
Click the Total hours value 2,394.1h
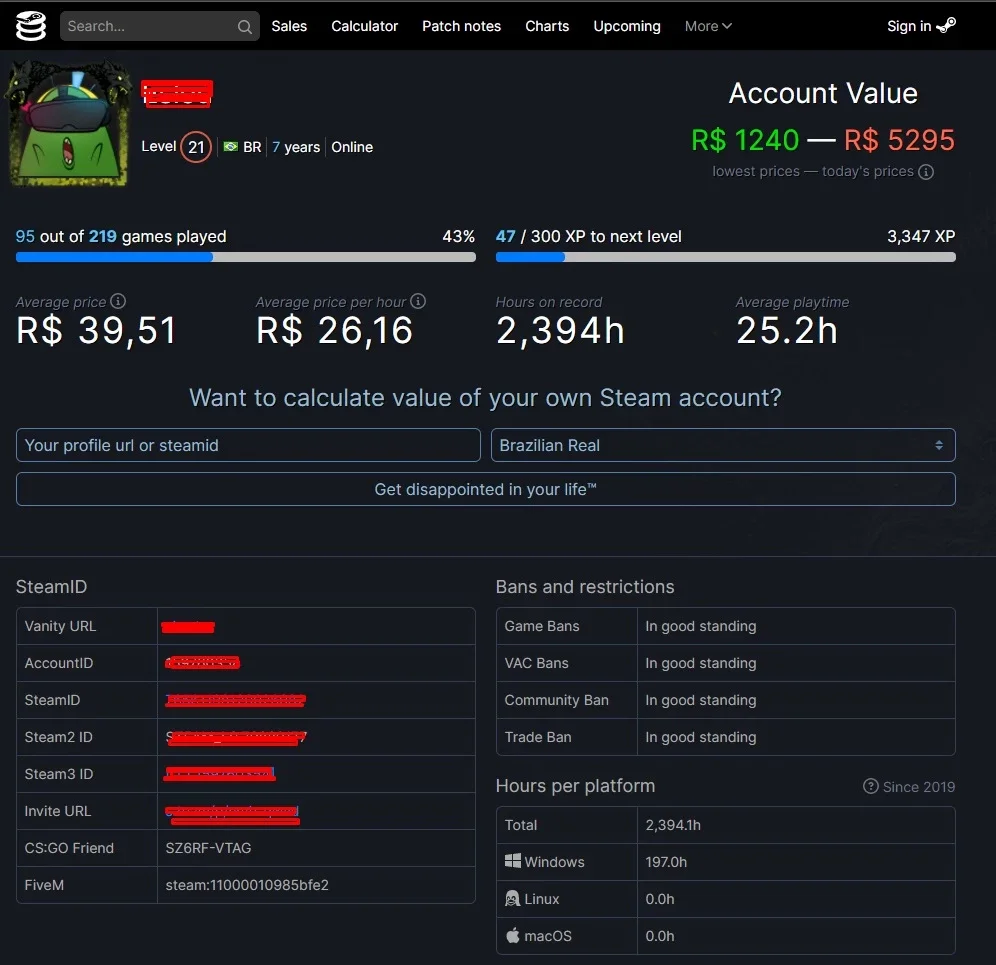tap(673, 825)
